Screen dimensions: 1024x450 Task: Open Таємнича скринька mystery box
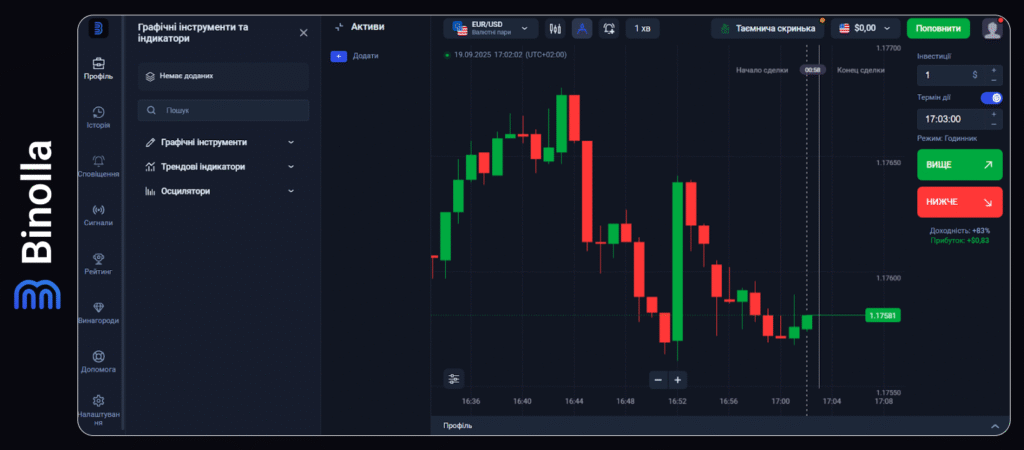768,28
